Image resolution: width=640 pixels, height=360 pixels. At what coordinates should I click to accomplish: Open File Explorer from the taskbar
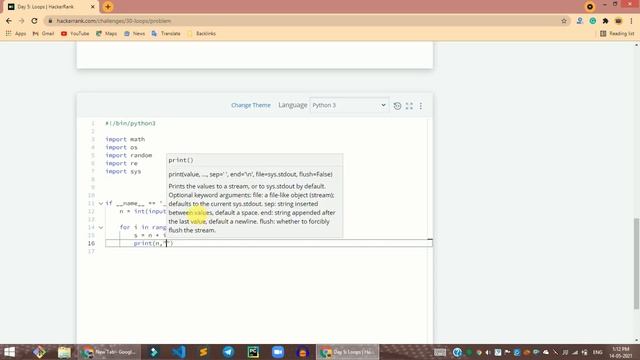[x=64, y=352]
